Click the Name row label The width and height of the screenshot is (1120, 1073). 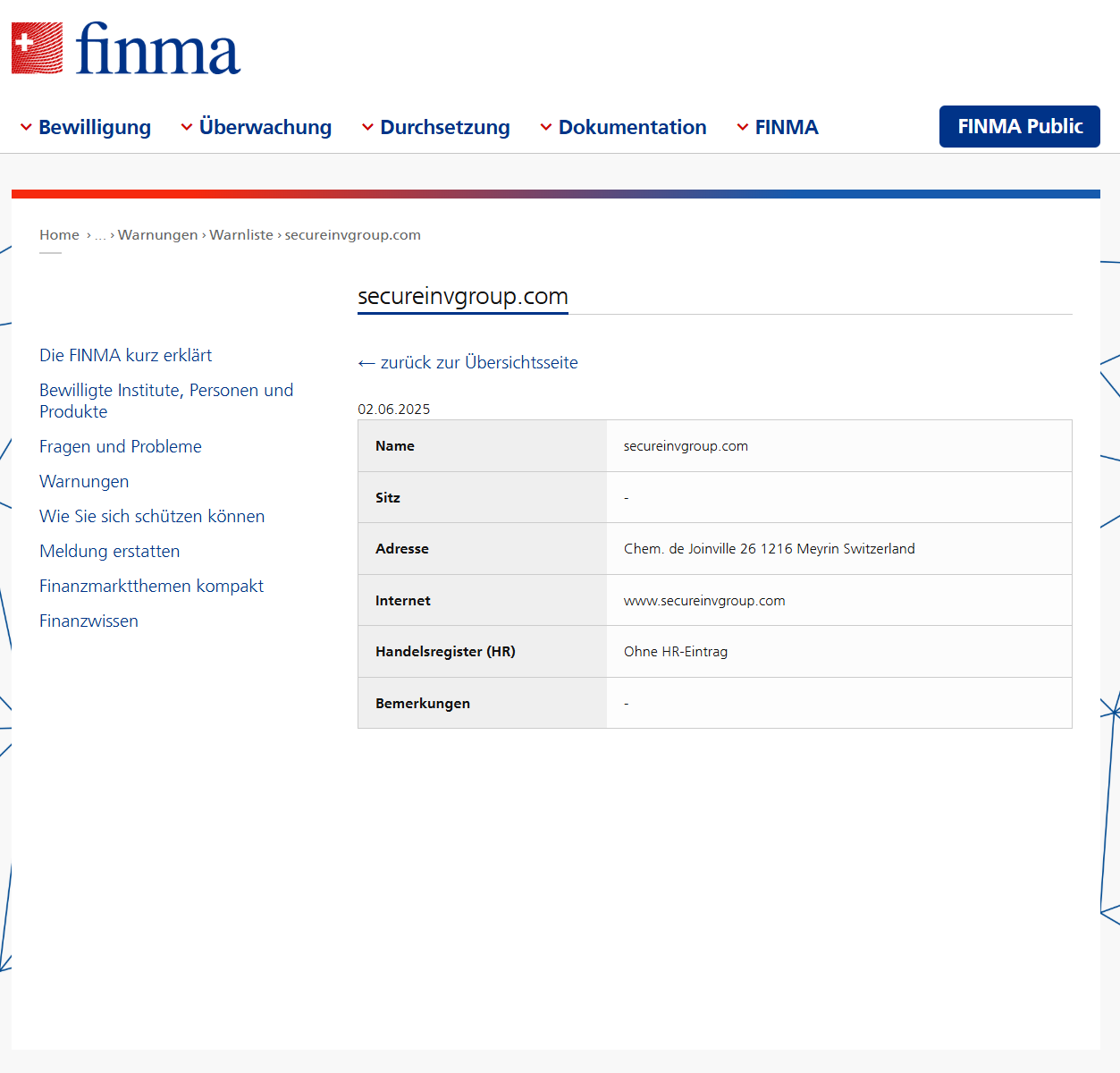(x=395, y=446)
